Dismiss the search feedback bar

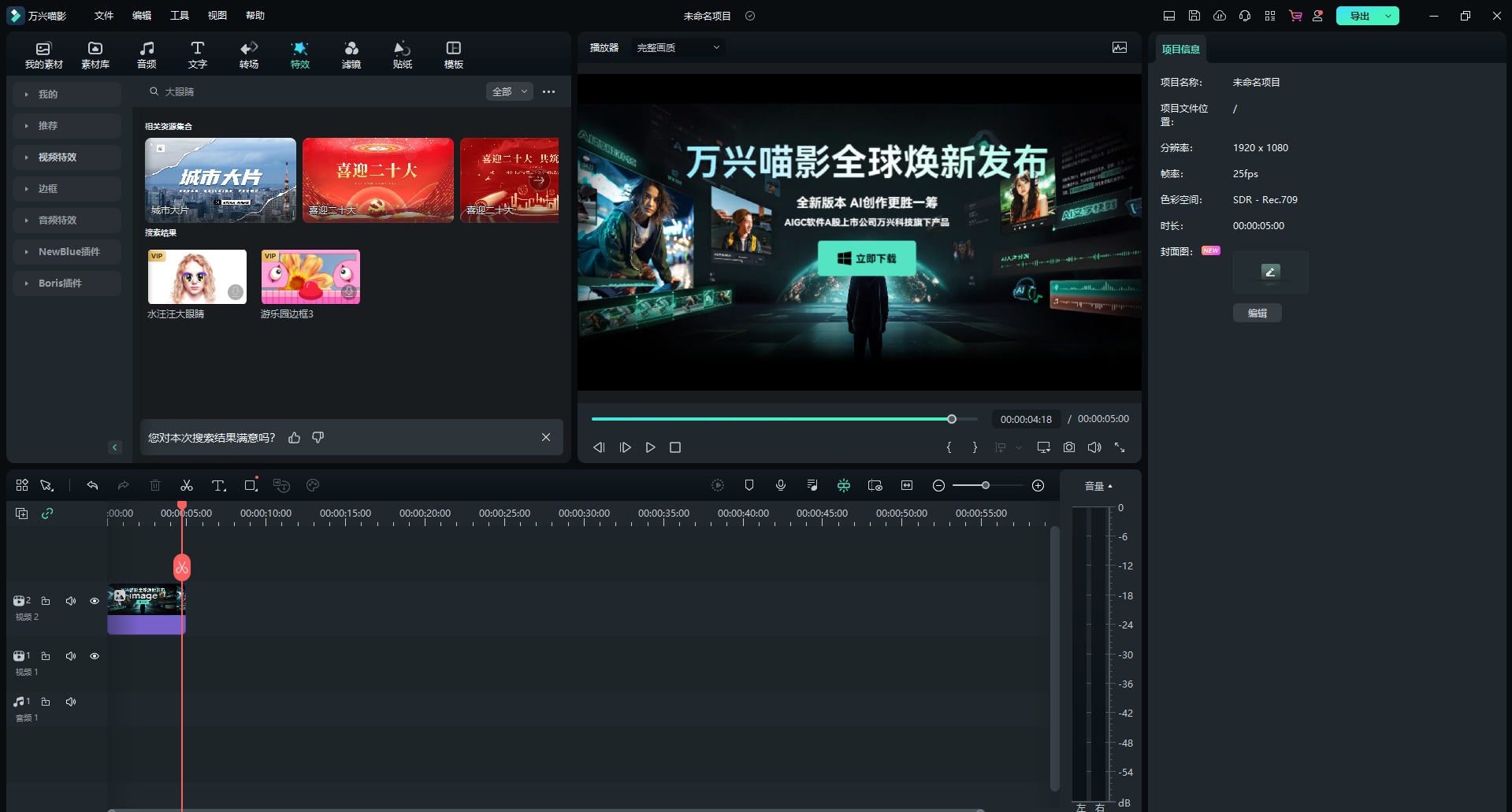[546, 437]
